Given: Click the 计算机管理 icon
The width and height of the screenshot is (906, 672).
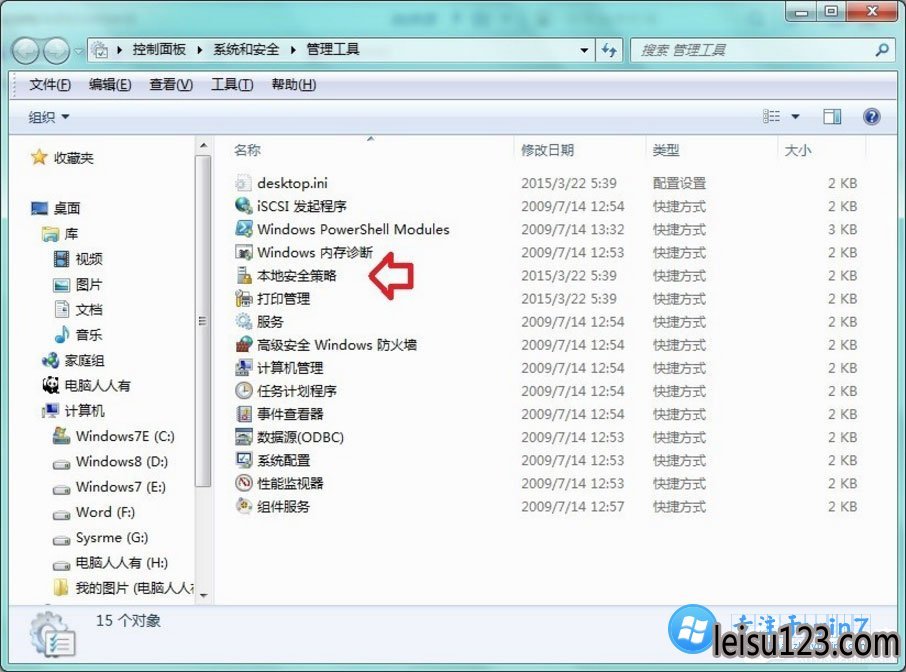Looking at the screenshot, I should (x=243, y=367).
